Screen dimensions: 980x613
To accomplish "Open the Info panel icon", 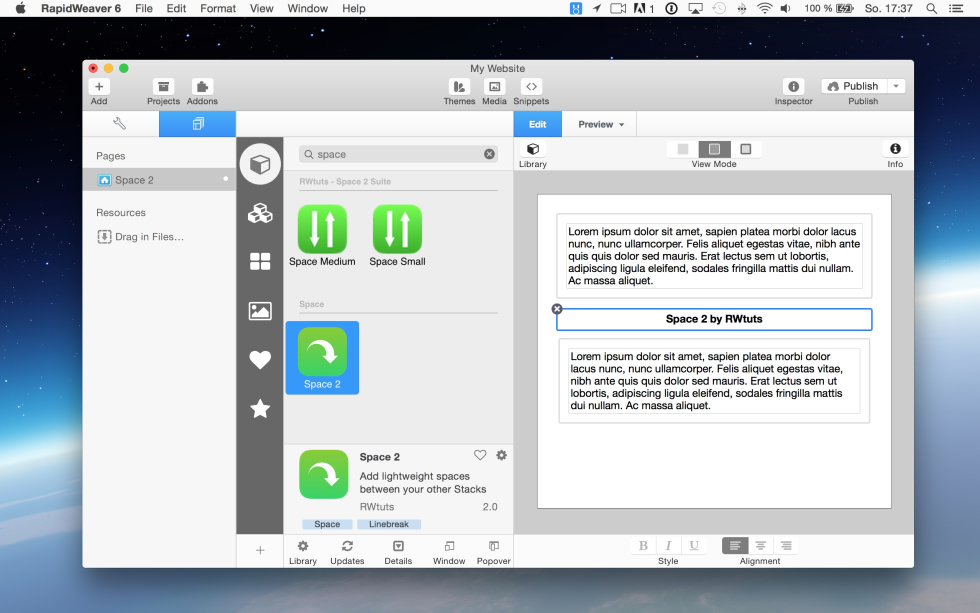I will (x=895, y=149).
